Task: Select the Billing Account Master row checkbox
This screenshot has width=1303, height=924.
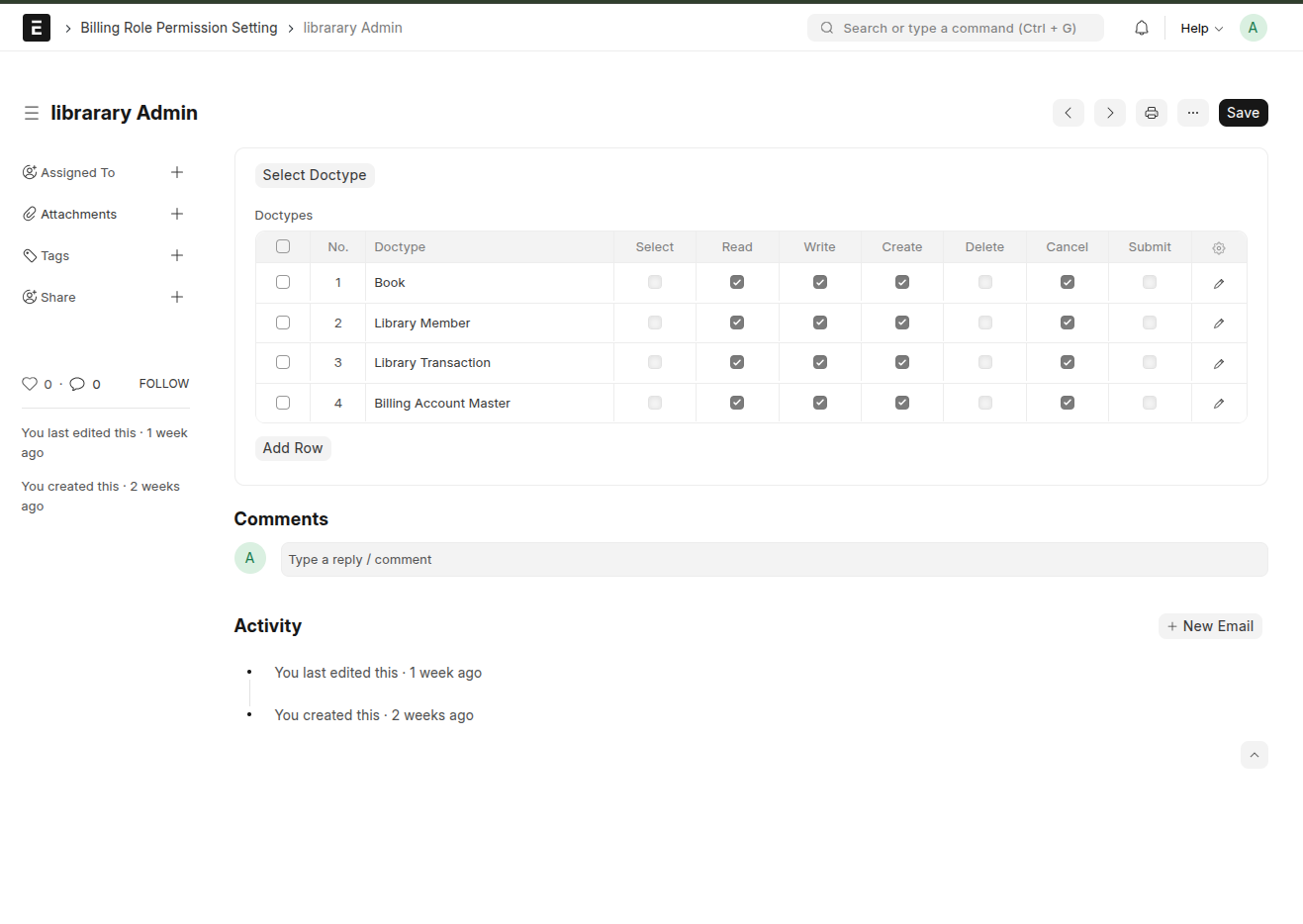Action: click(x=283, y=403)
